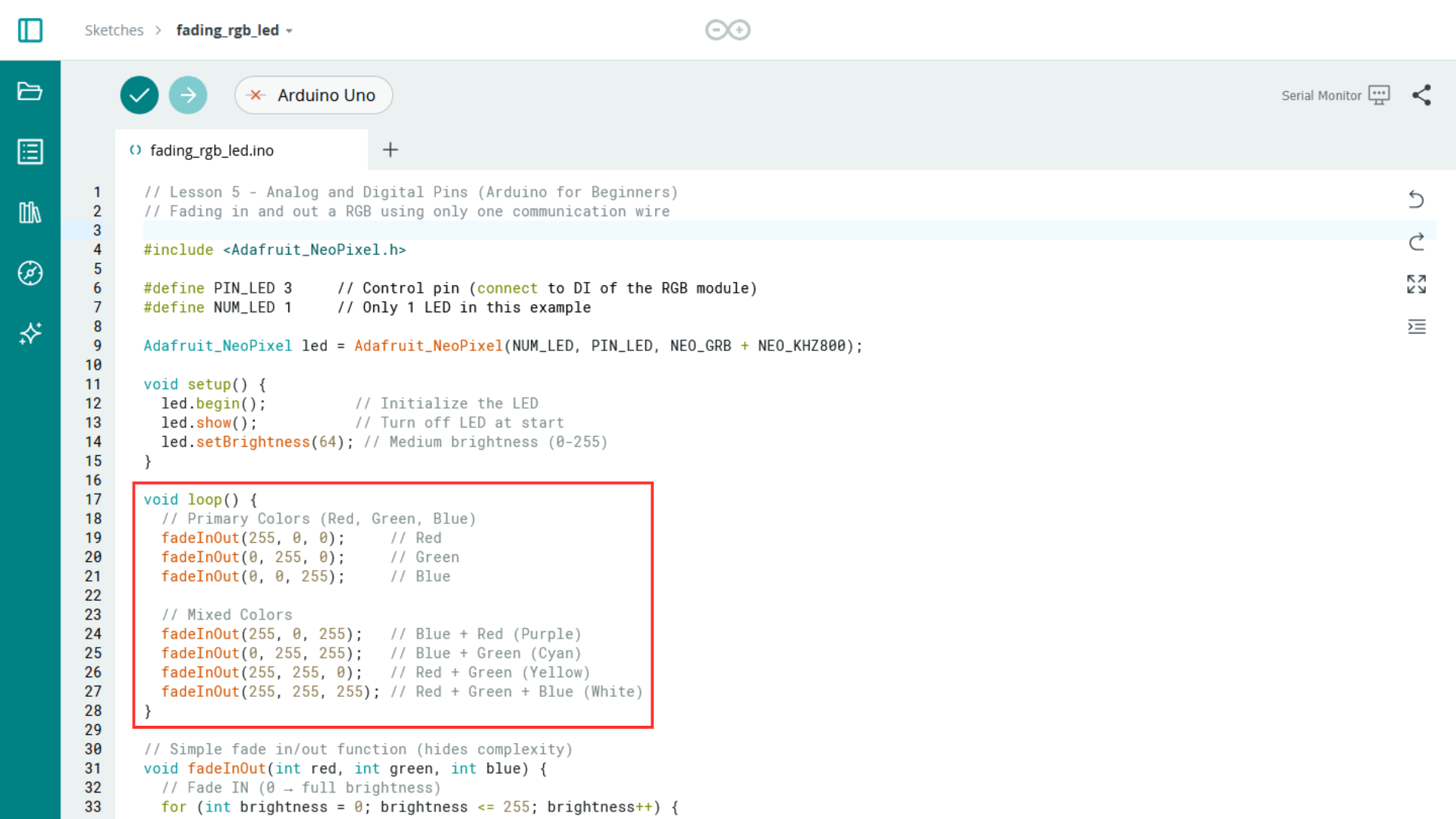Auto-format the code with the indent icon
This screenshot has width=1456, height=819.
1417,326
